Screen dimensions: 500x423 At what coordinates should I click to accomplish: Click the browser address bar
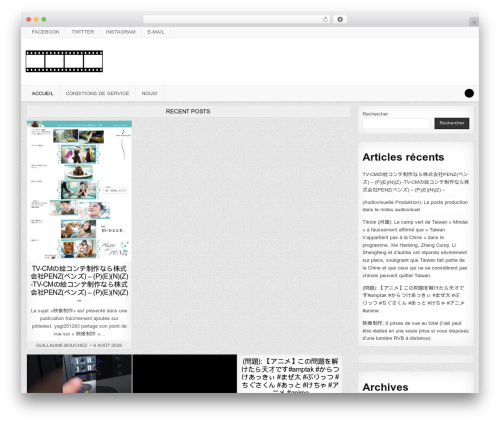pos(237,19)
